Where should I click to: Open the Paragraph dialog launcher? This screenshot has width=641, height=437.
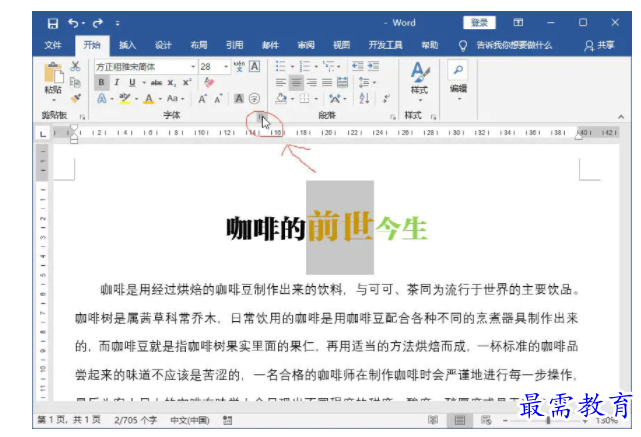[393, 117]
